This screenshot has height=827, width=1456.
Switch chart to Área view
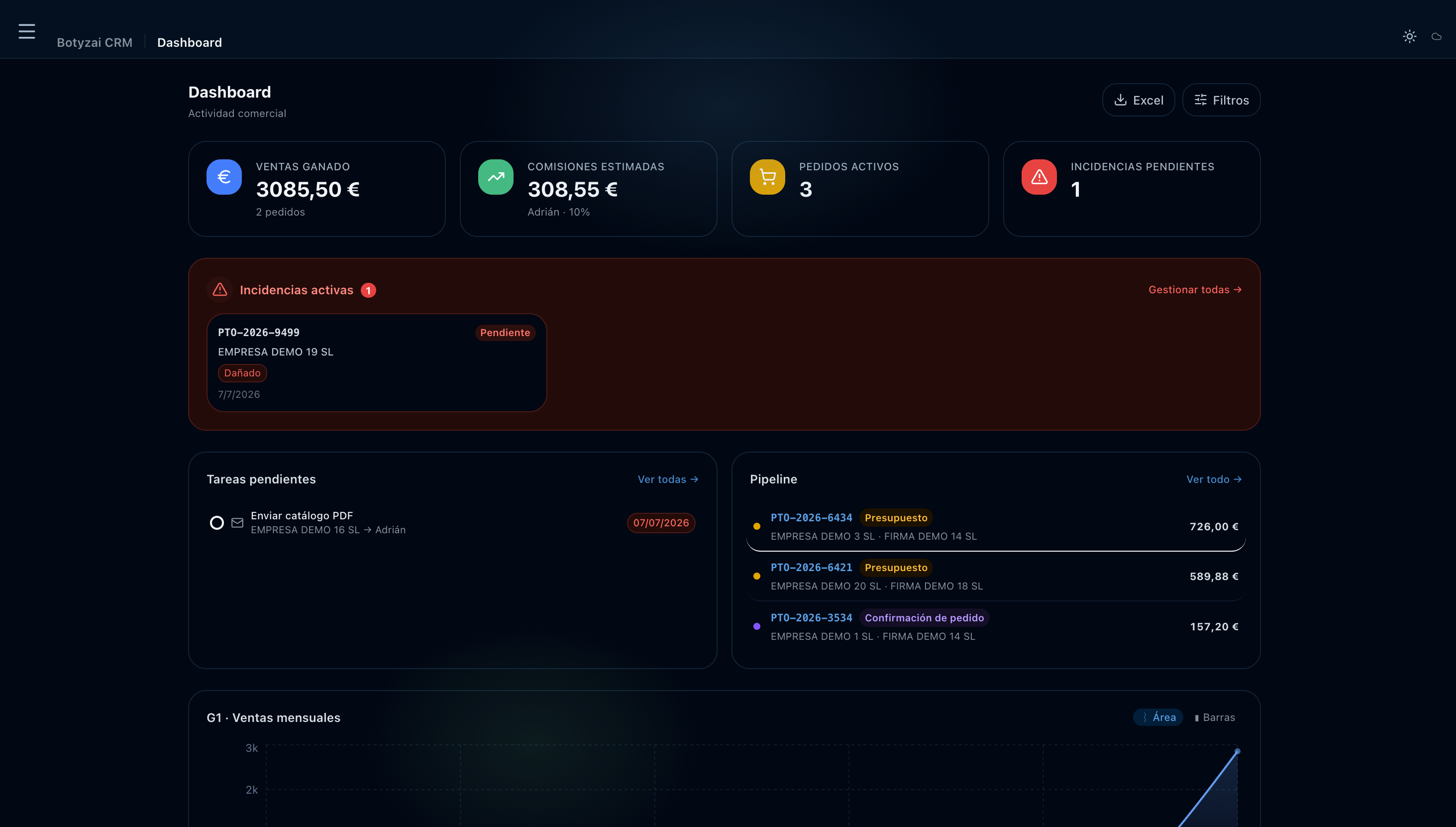click(1158, 717)
